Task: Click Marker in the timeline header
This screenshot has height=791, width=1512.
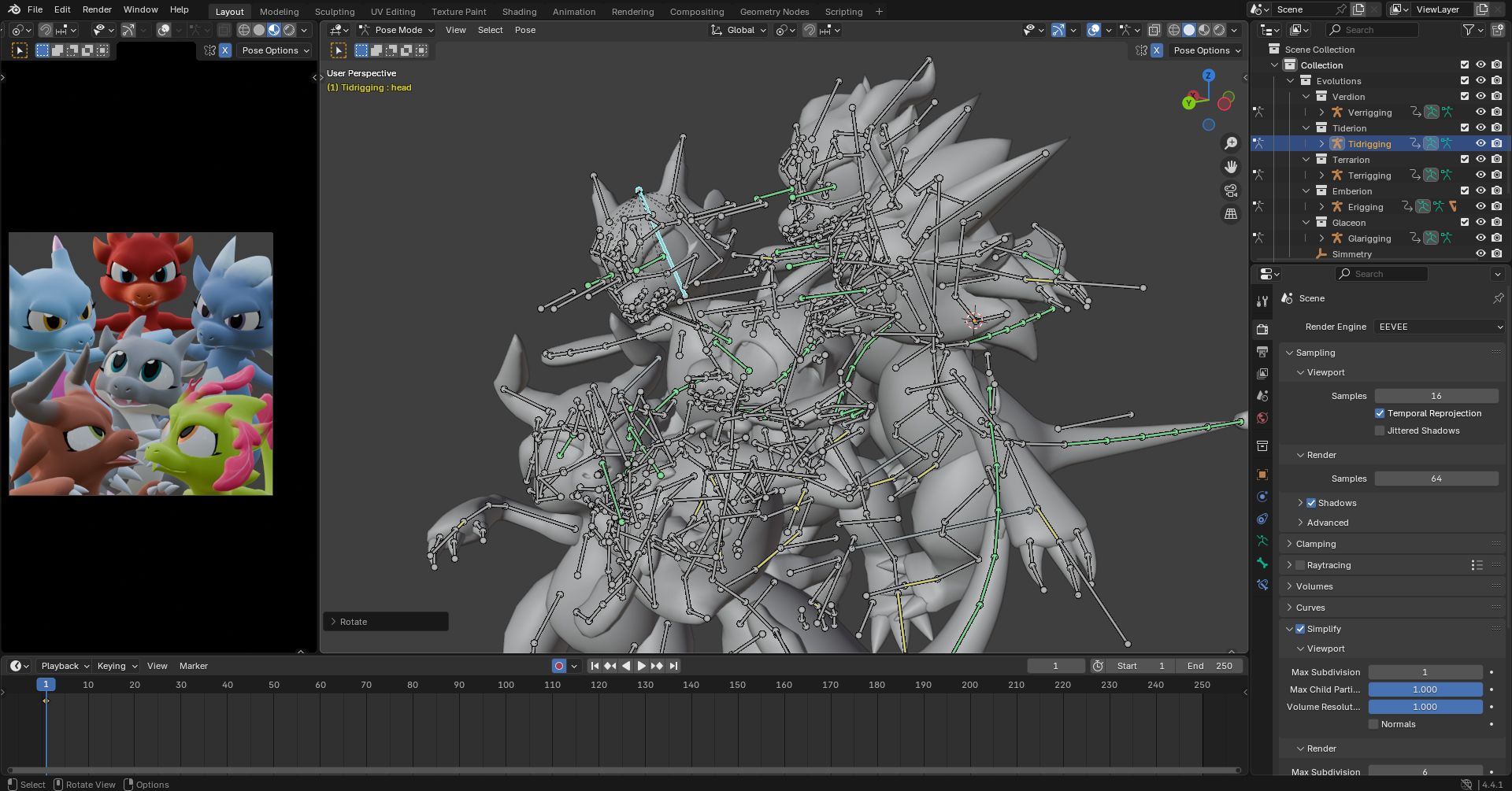Action: coord(194,666)
